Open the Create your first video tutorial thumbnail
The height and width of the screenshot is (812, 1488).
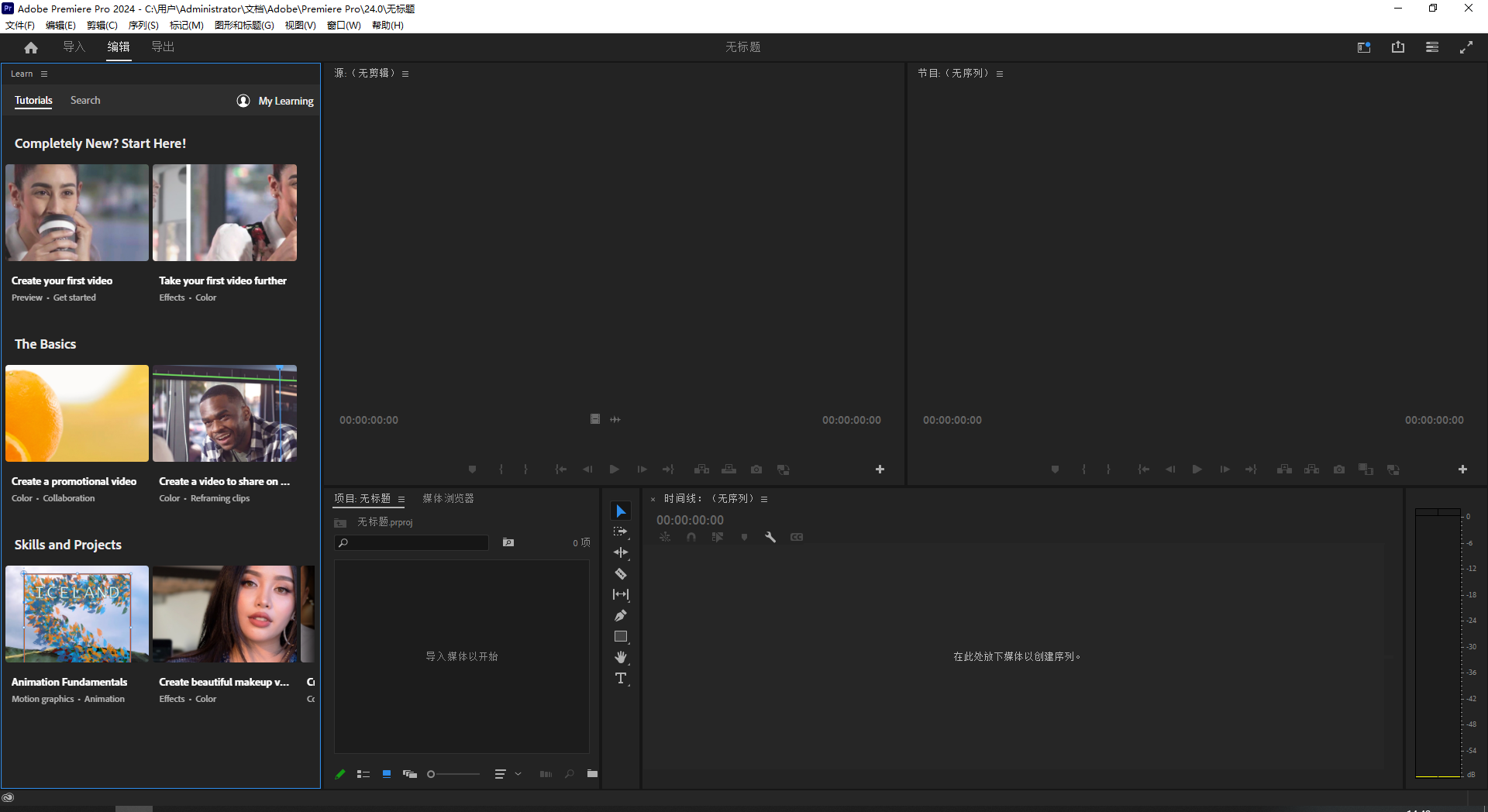(x=76, y=212)
